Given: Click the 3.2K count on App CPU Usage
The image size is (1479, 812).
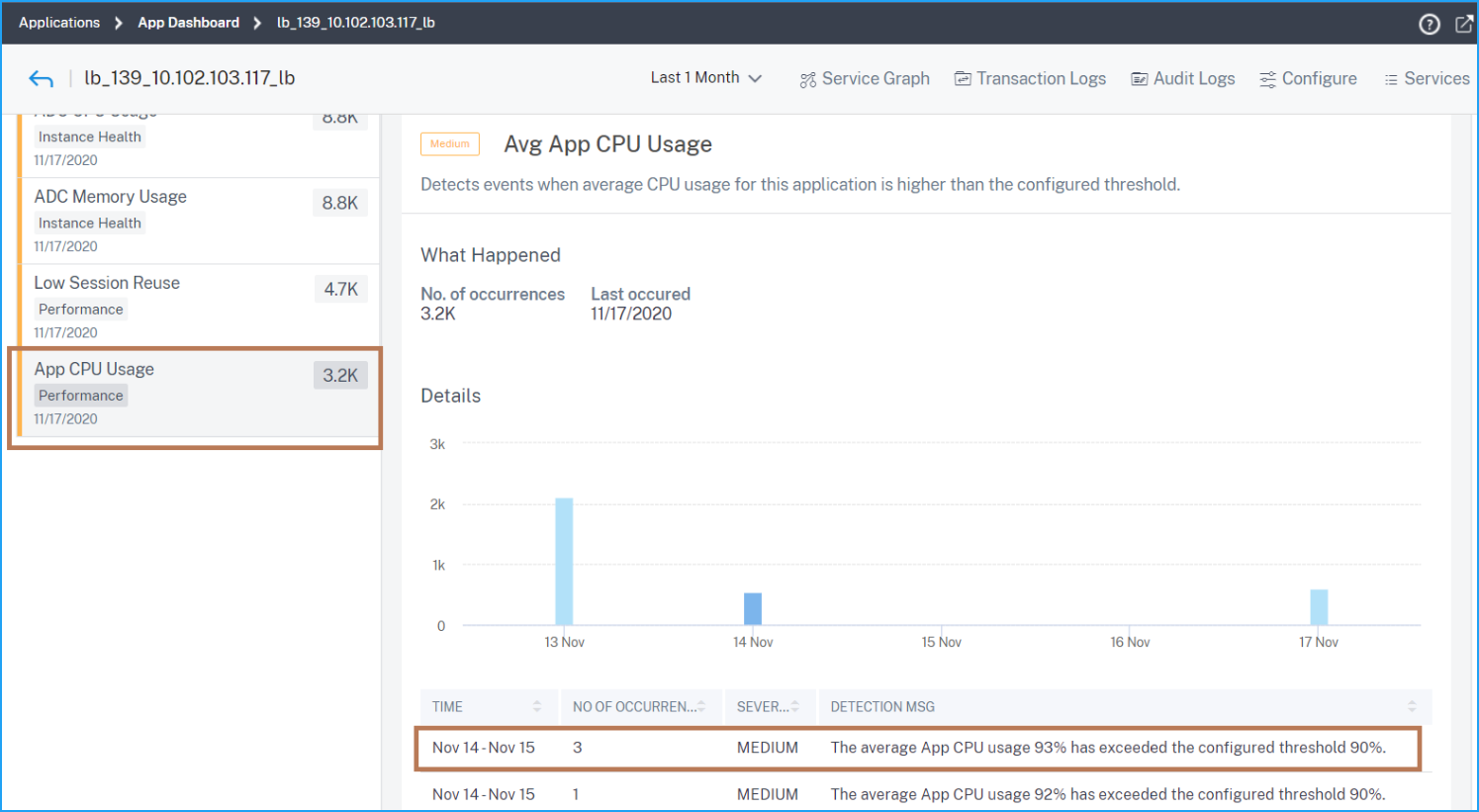Looking at the screenshot, I should coord(340,375).
